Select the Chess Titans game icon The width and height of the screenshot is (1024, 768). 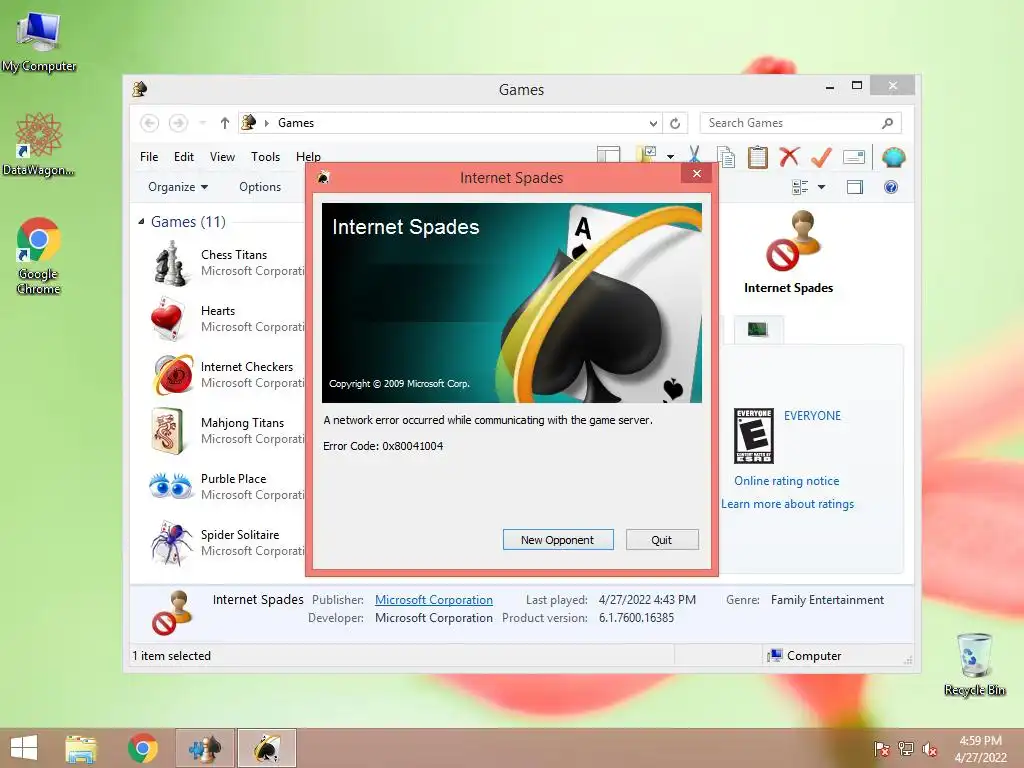point(171,263)
